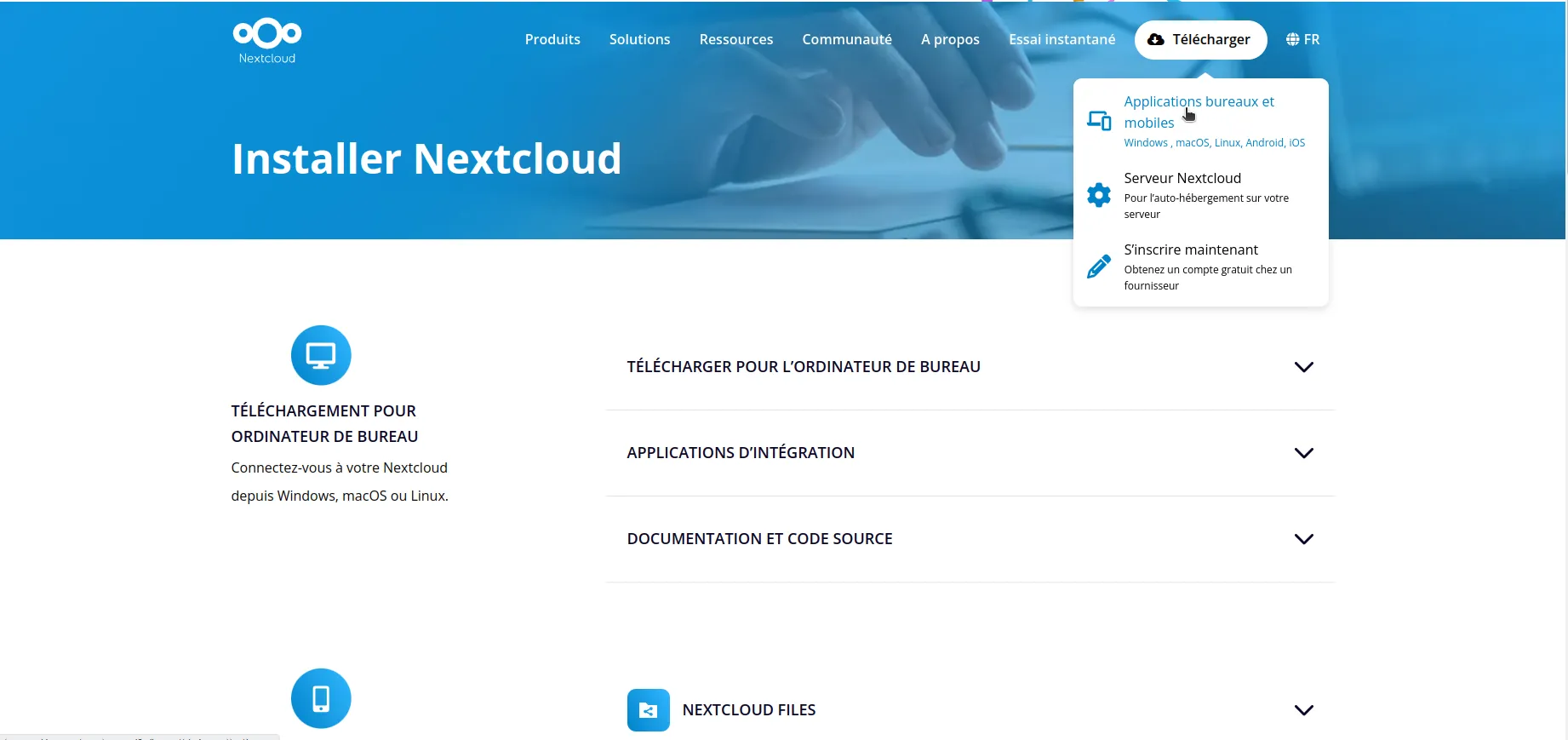Open the Produits menu
1568x740 pixels.
click(x=552, y=39)
